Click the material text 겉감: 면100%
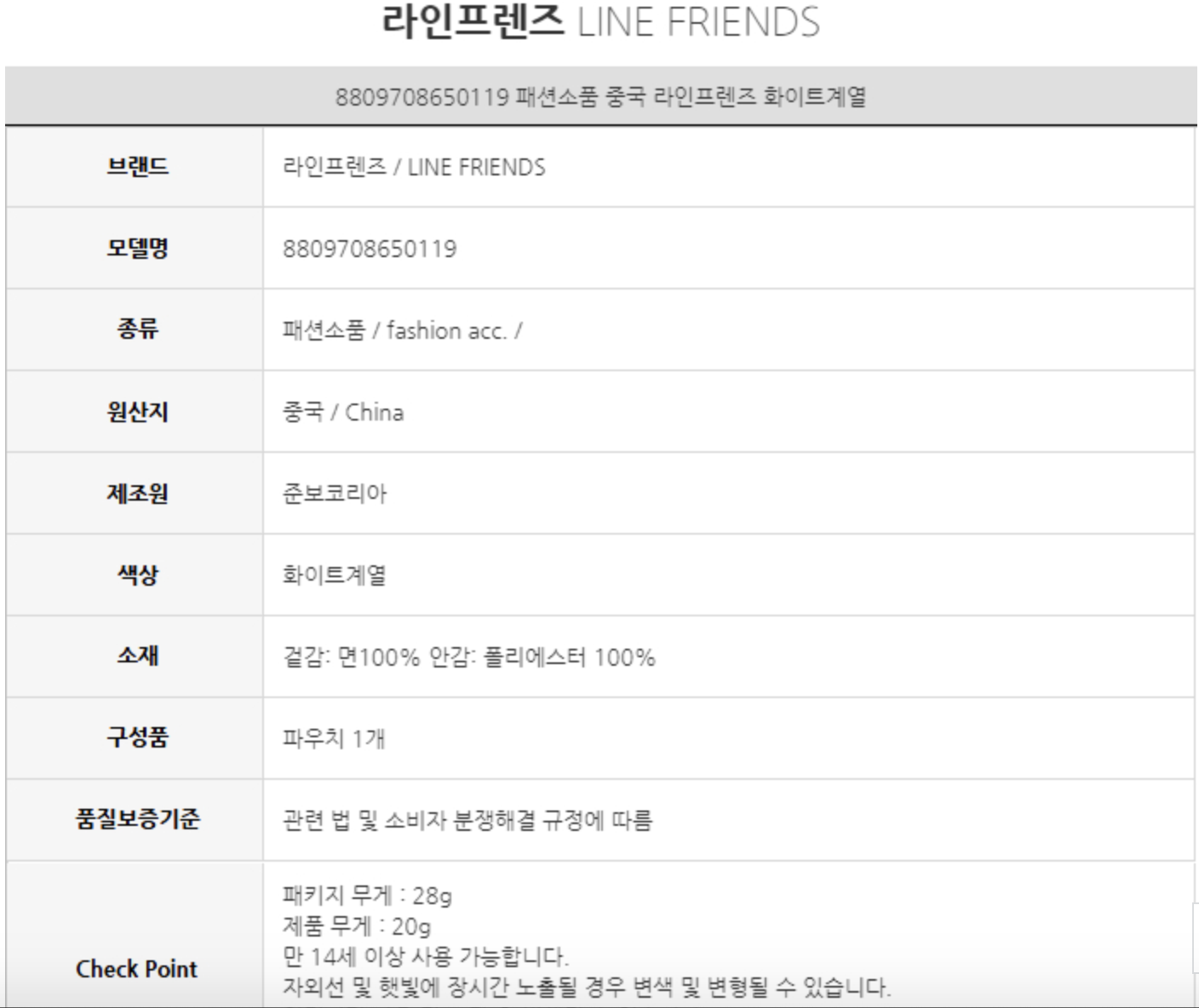Viewport: 1199px width, 1008px height. point(351,657)
